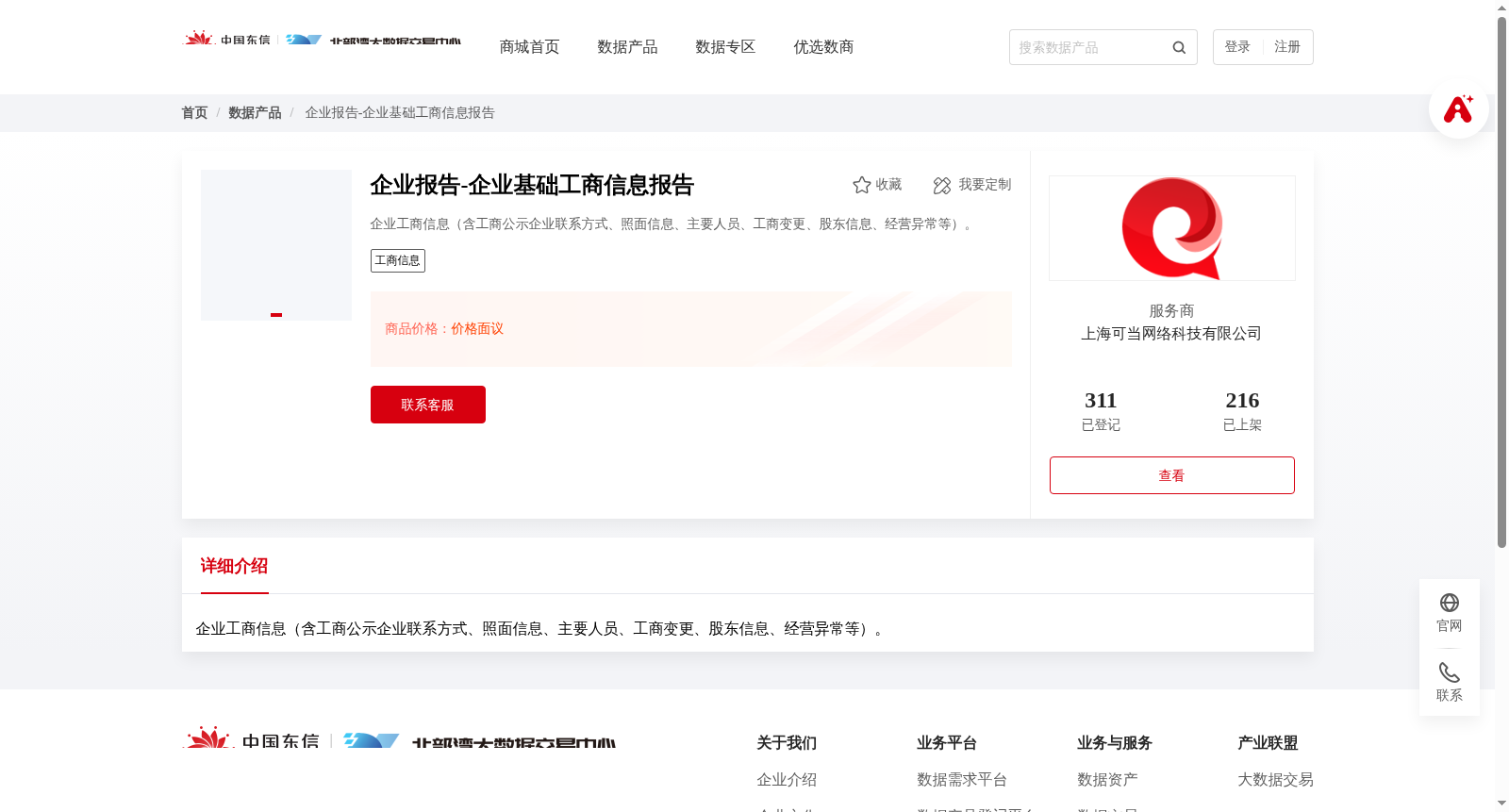Click the 311 已登记 count
1509x812 pixels.
click(1101, 411)
